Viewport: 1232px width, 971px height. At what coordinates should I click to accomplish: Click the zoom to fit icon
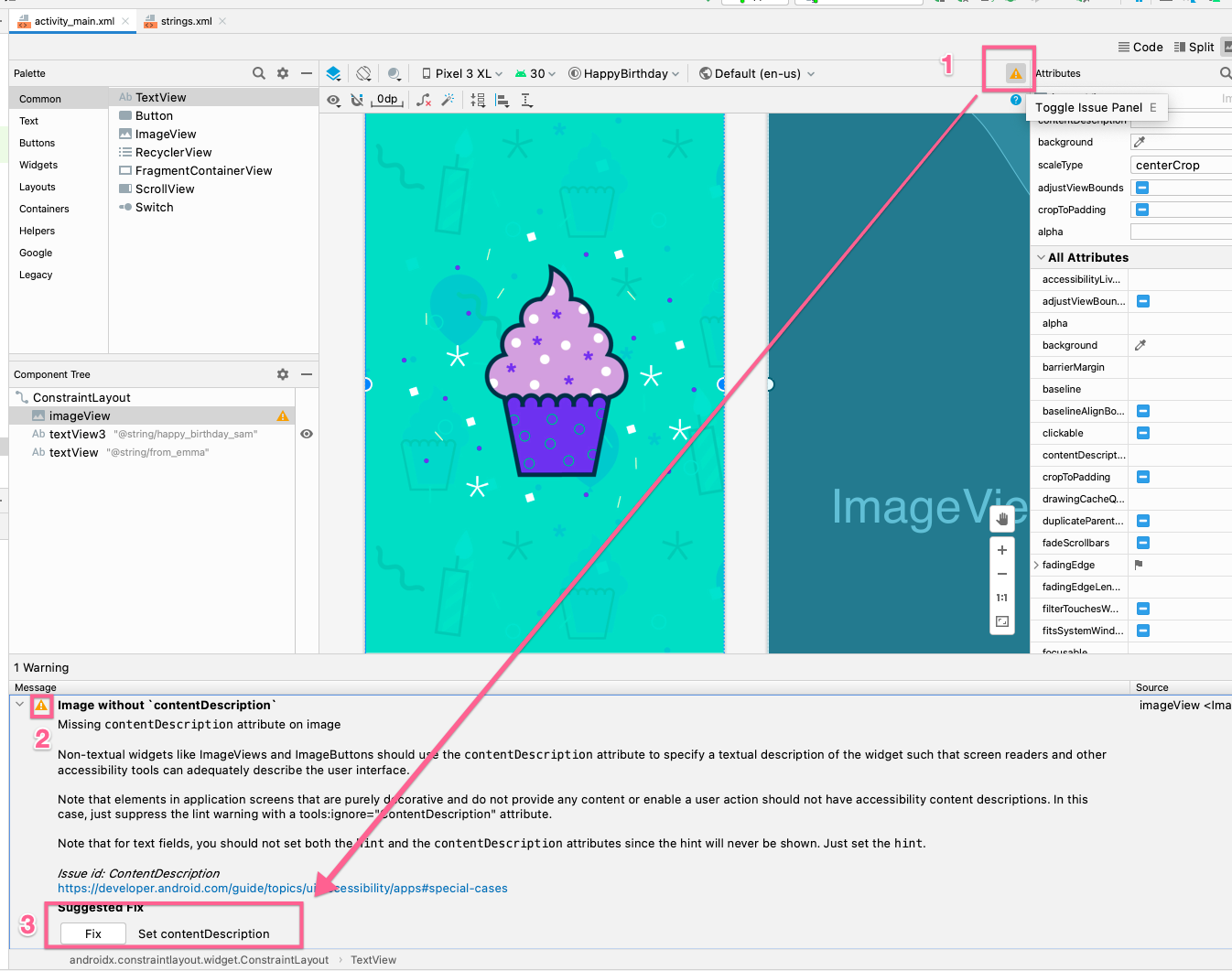point(1001,620)
